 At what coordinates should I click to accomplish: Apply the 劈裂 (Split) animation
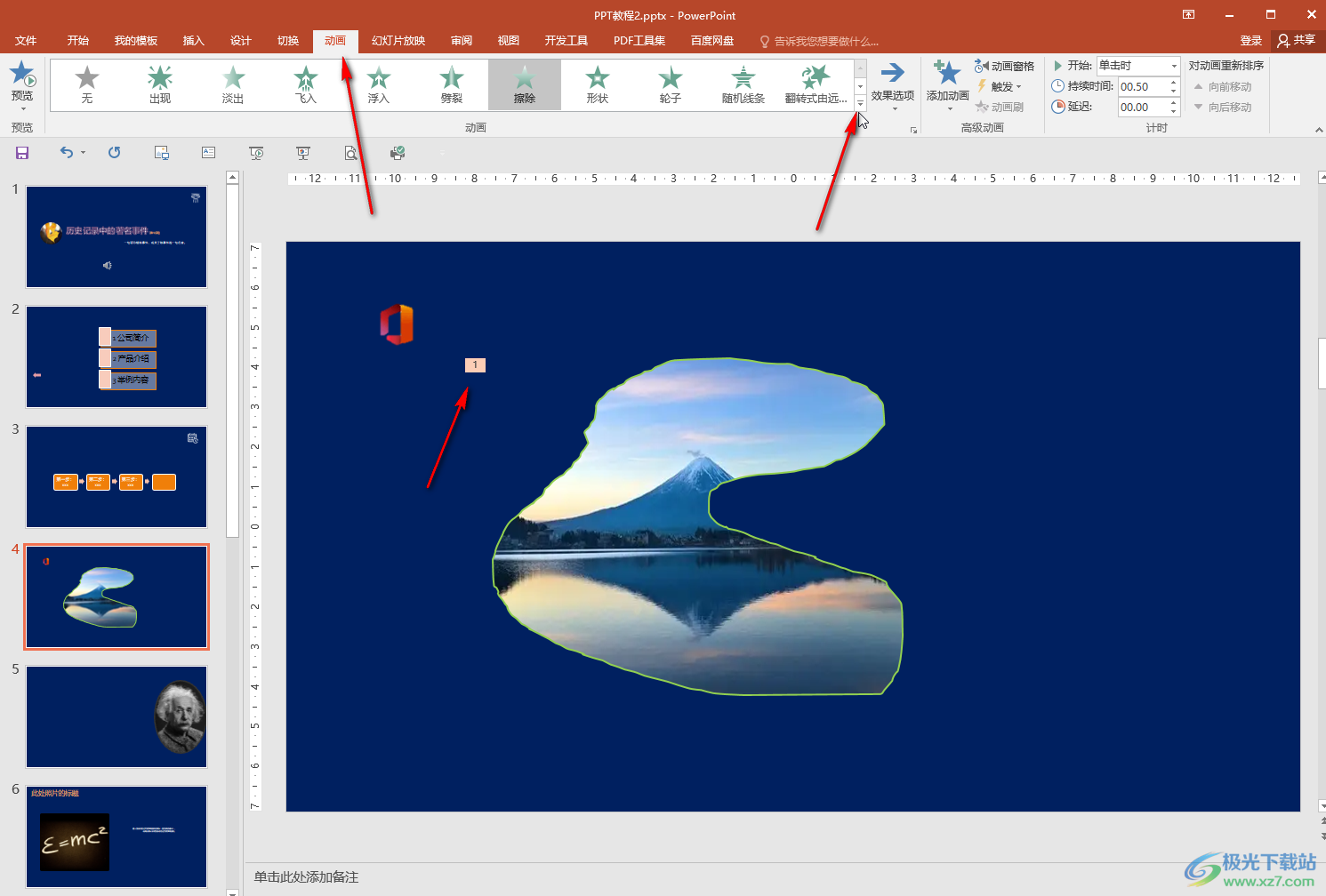452,85
